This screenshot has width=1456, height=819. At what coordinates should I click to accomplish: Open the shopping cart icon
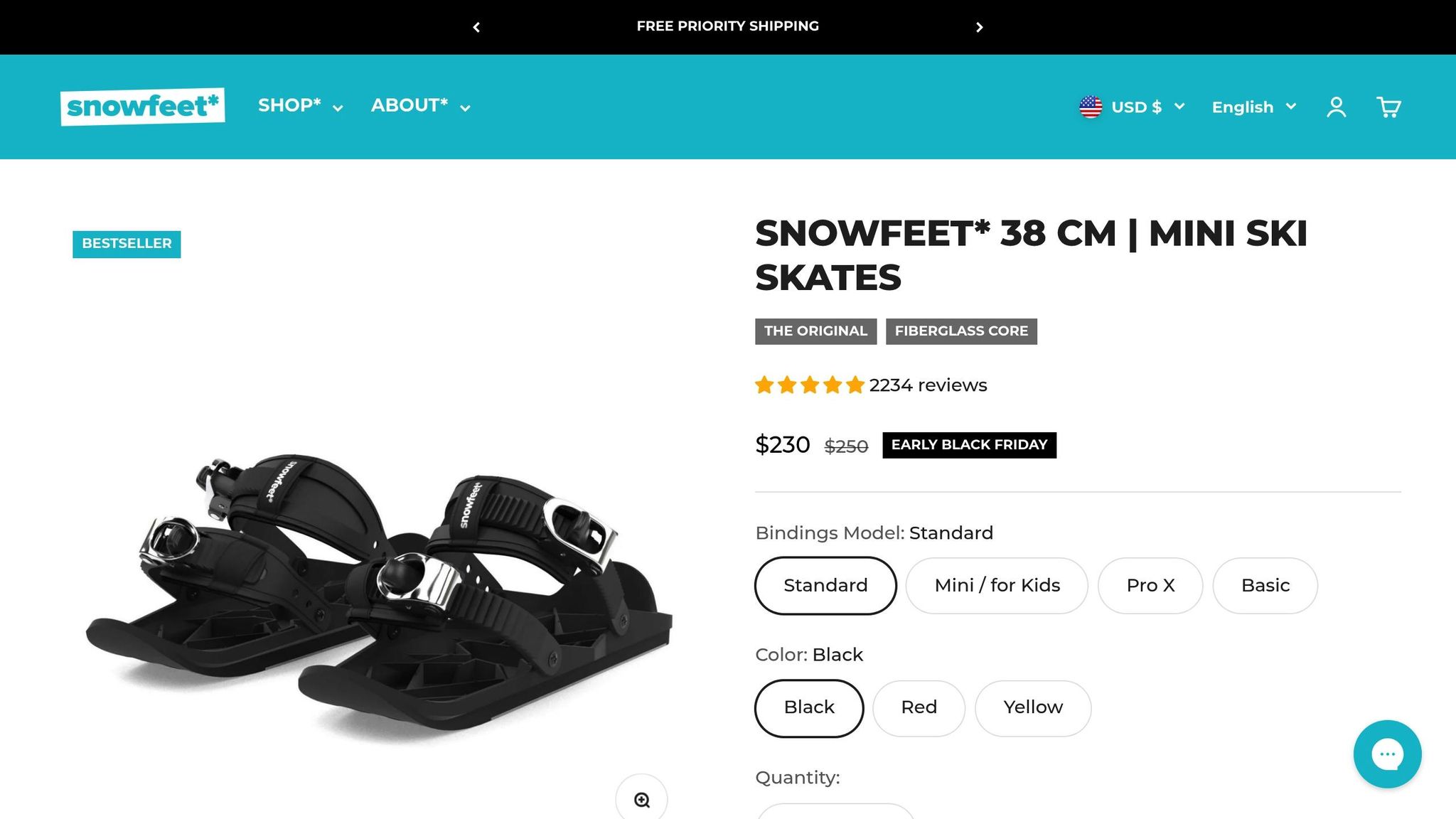tap(1388, 107)
